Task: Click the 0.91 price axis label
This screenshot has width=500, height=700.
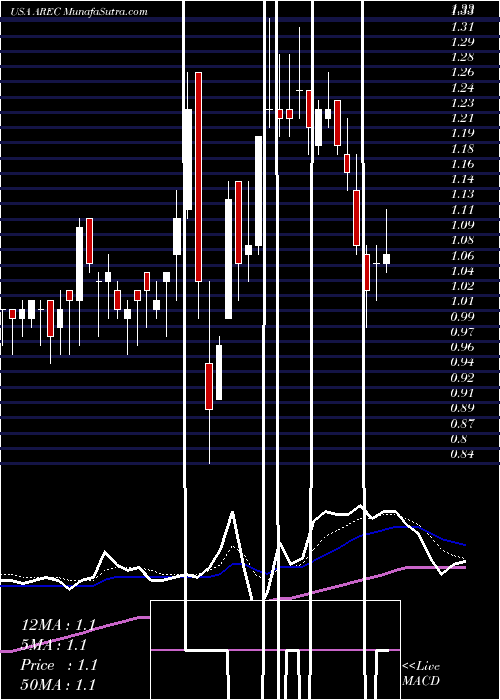Action: (x=462, y=393)
